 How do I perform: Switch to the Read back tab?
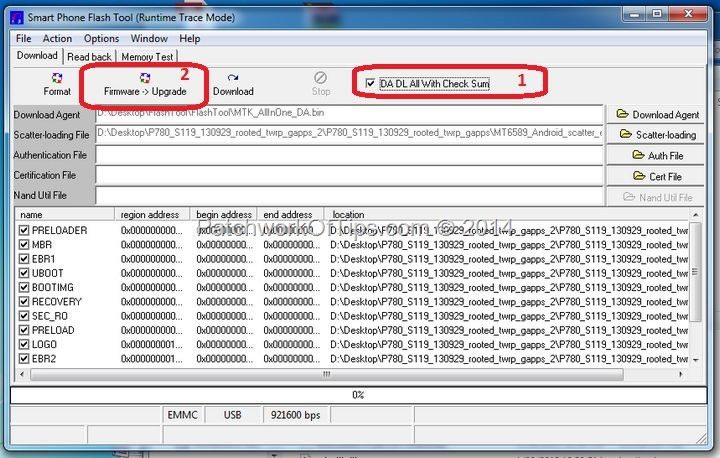coord(90,57)
